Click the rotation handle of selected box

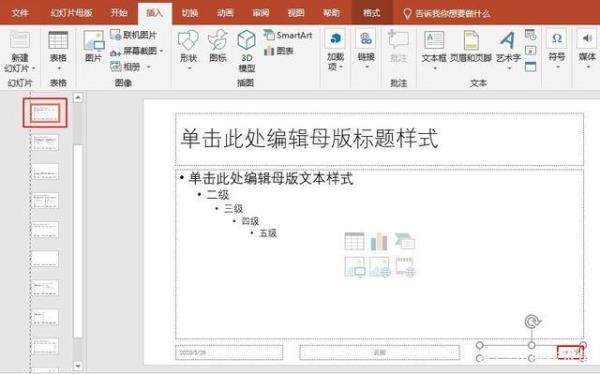[532, 322]
